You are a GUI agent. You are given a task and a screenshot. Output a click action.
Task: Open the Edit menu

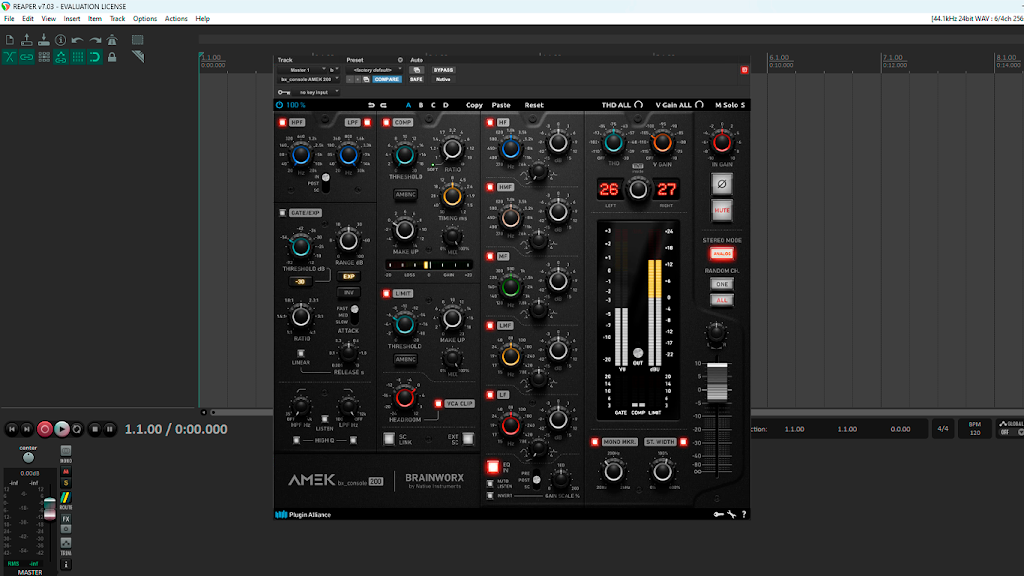pyautogui.click(x=27, y=19)
